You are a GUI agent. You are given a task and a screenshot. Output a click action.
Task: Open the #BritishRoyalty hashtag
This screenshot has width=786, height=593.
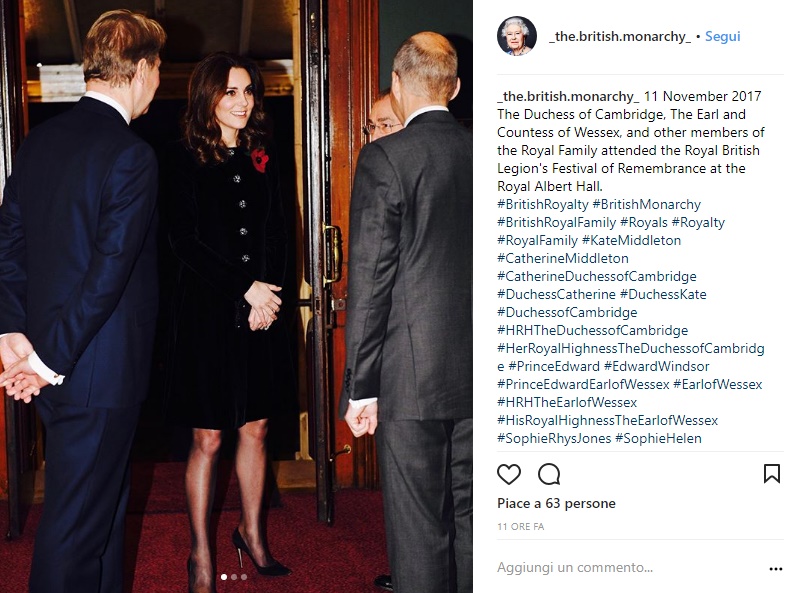click(542, 205)
